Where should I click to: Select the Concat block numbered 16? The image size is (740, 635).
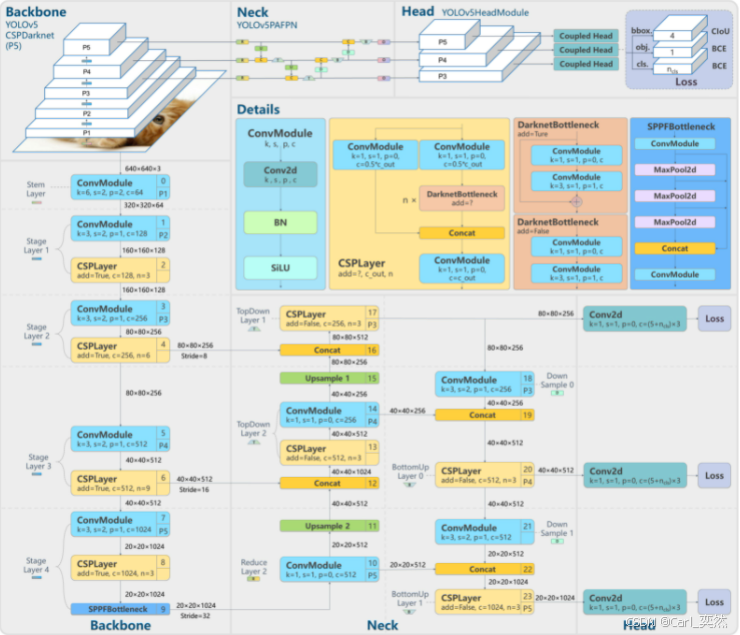click(329, 350)
